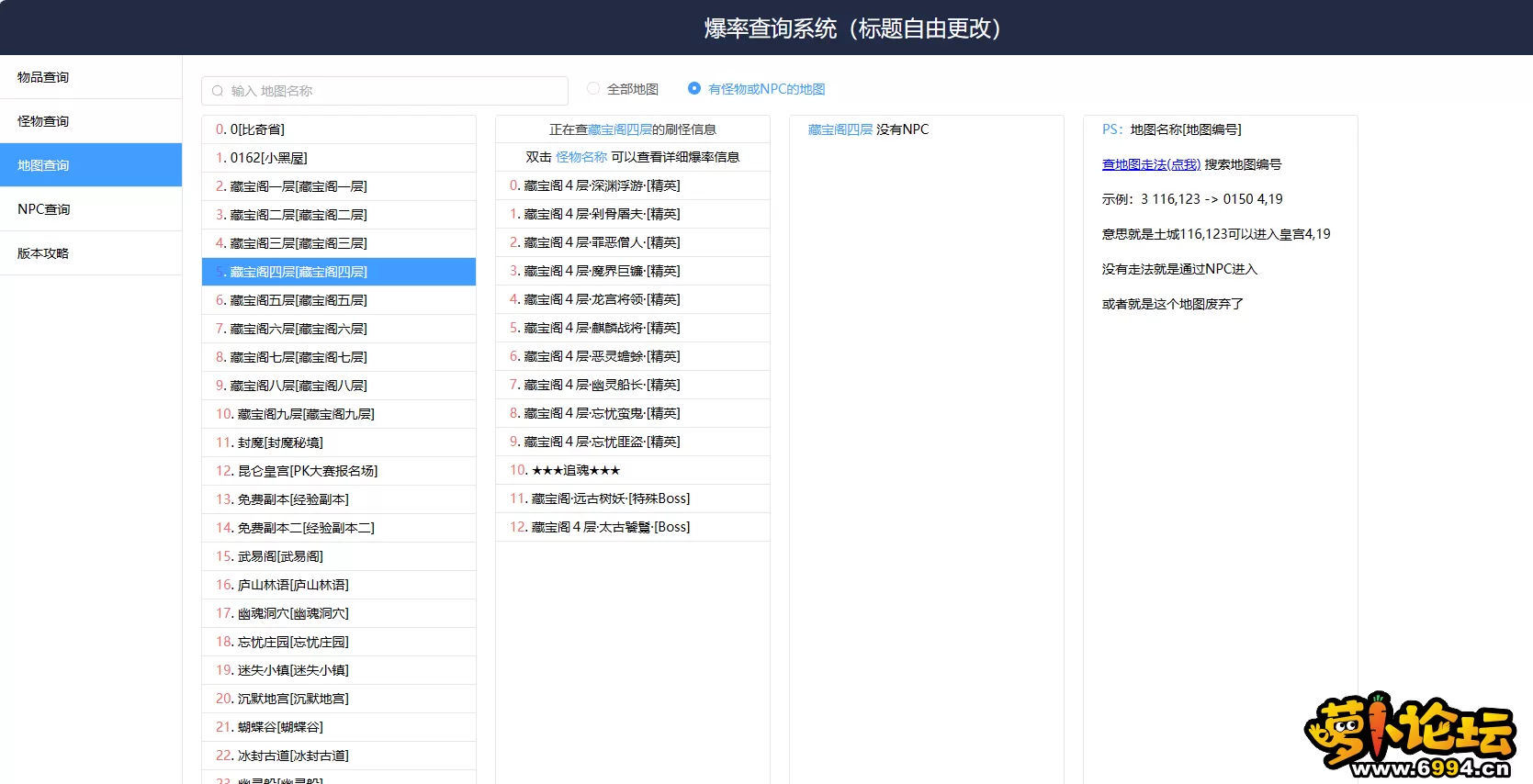Select map 庐山林语[庐山林语]
1533x784 pixels.
(339, 585)
